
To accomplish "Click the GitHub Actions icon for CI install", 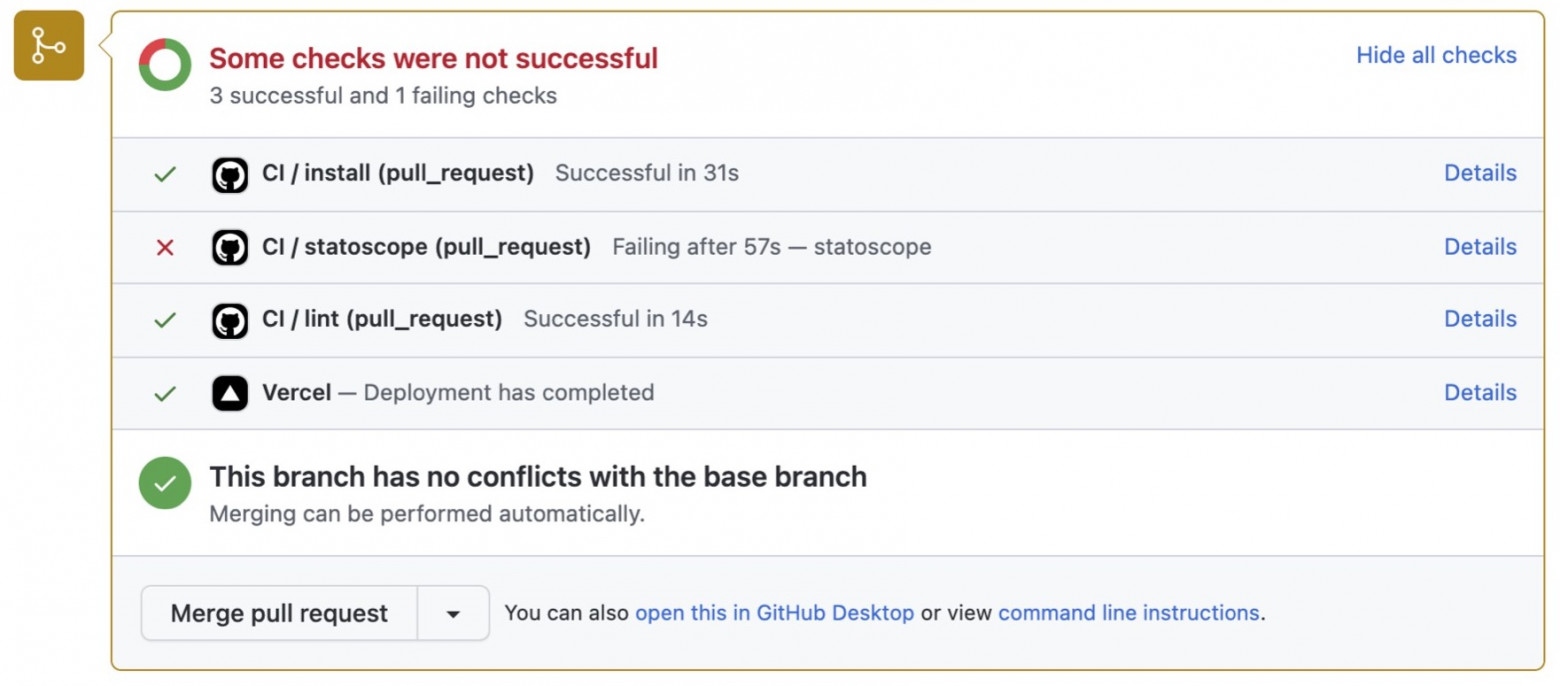I will click(230, 172).
